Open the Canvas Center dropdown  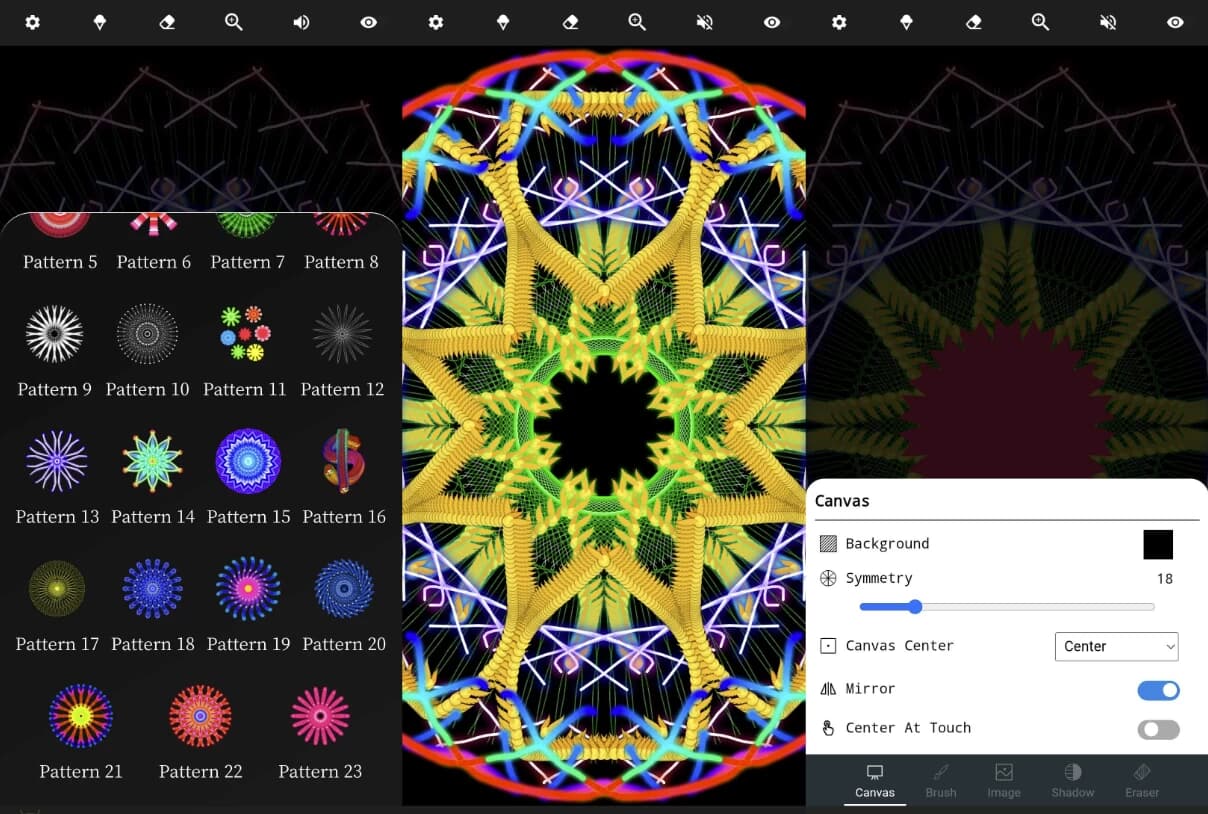pyautogui.click(x=1116, y=646)
